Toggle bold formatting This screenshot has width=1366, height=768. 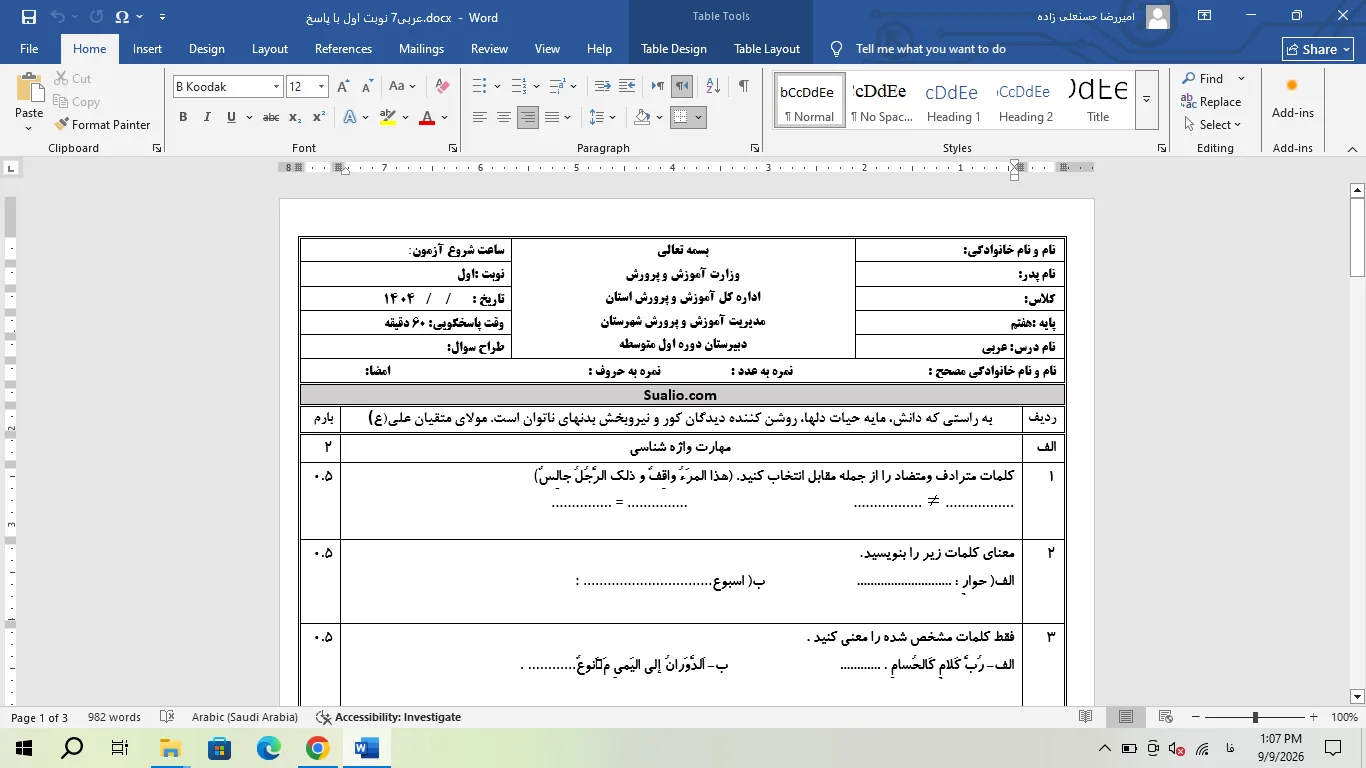[183, 117]
